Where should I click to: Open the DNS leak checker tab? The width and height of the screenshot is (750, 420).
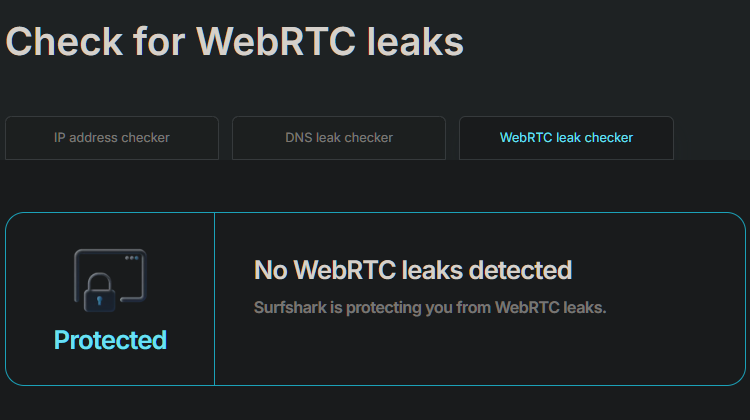pyautogui.click(x=339, y=138)
